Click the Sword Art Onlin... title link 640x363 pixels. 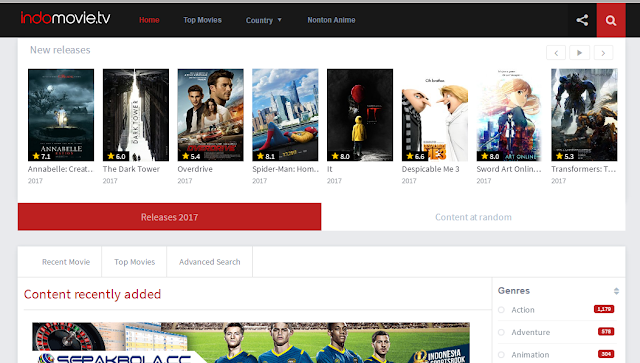tap(509, 169)
